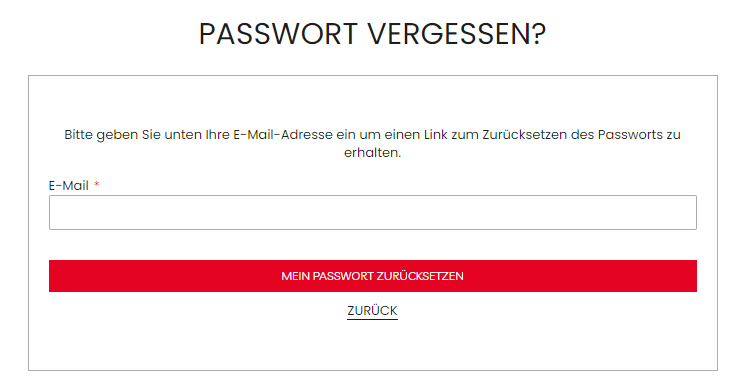Click into the E-Mail input field
The image size is (745, 381).
tap(372, 212)
